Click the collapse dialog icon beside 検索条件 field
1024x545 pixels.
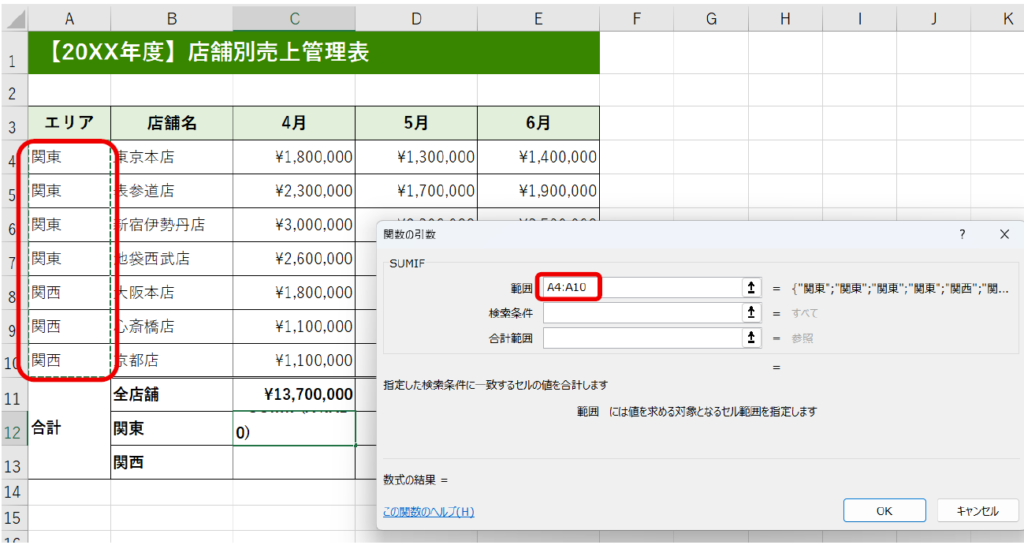pyautogui.click(x=750, y=313)
